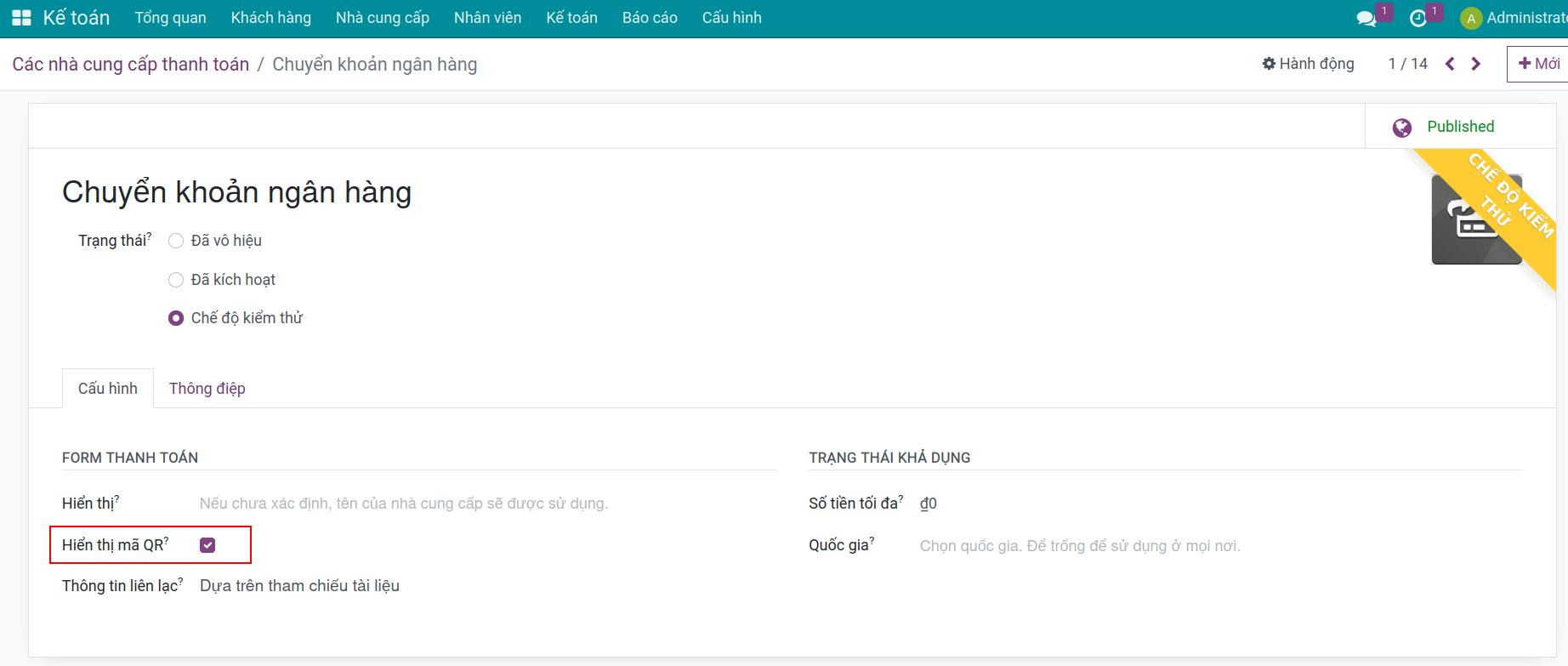1568x666 pixels.
Task: Select the Đã kích hoạt radio option
Action: pos(176,280)
